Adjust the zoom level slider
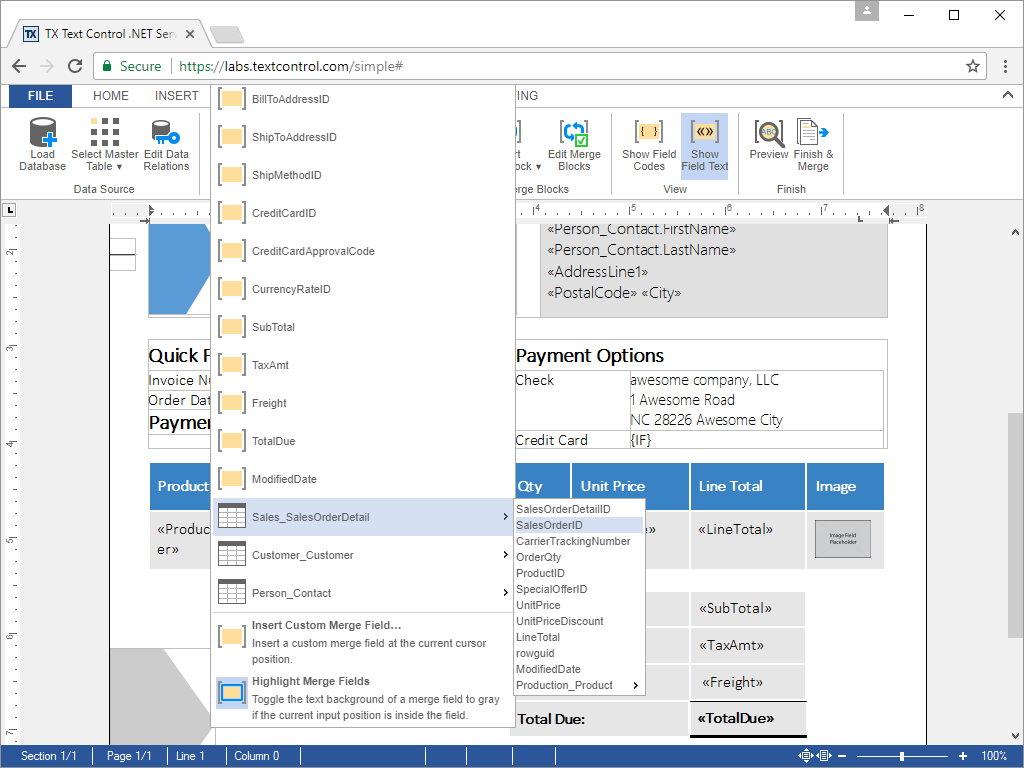Screen dimensions: 1024x768 click(x=902, y=756)
